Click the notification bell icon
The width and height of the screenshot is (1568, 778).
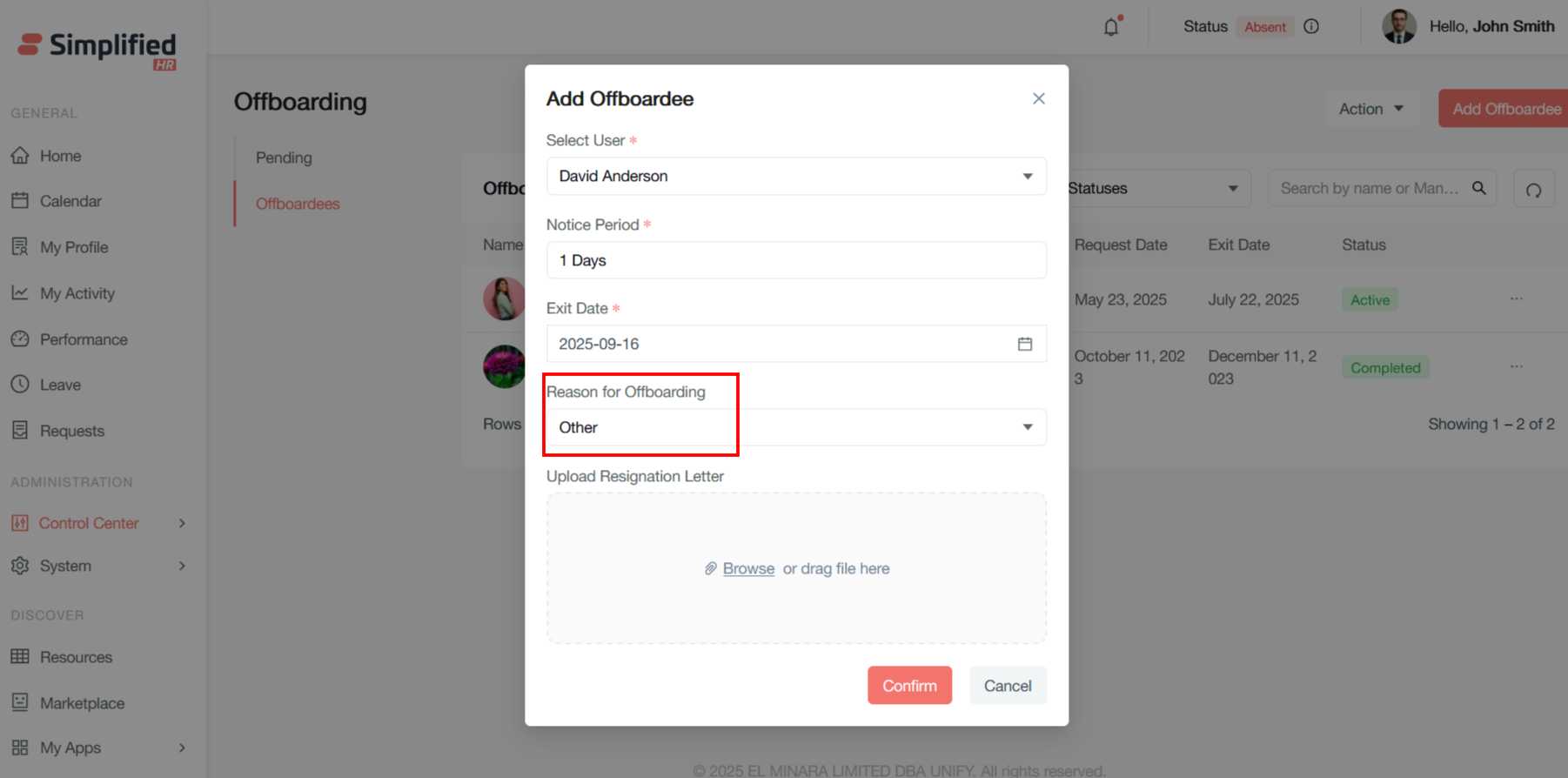pyautogui.click(x=1111, y=27)
